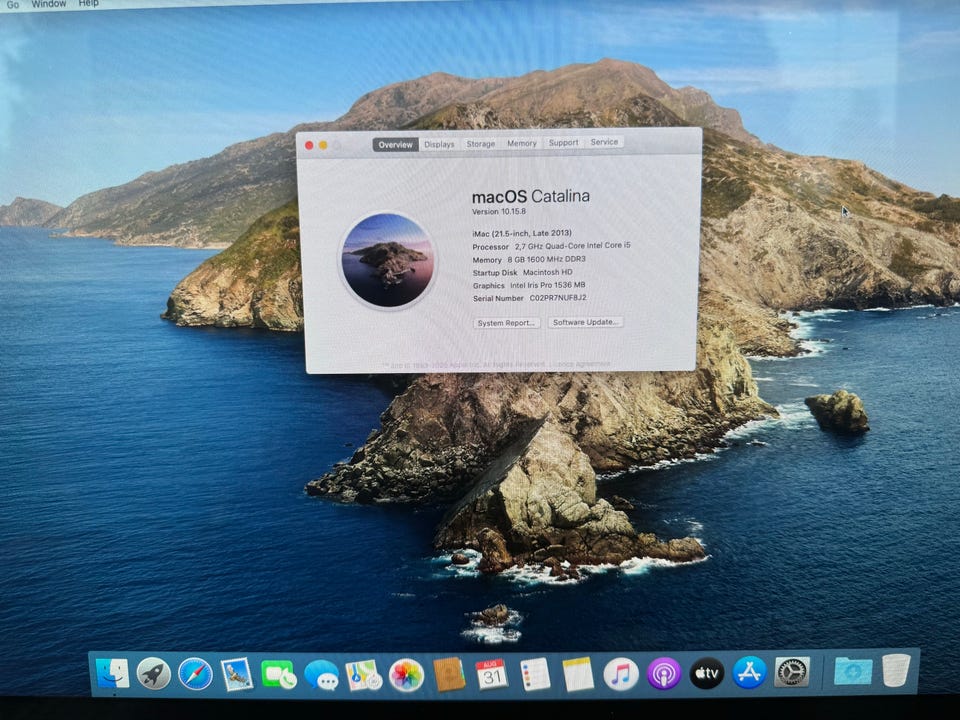Open Safari browser in the Dock

pyautogui.click(x=195, y=674)
